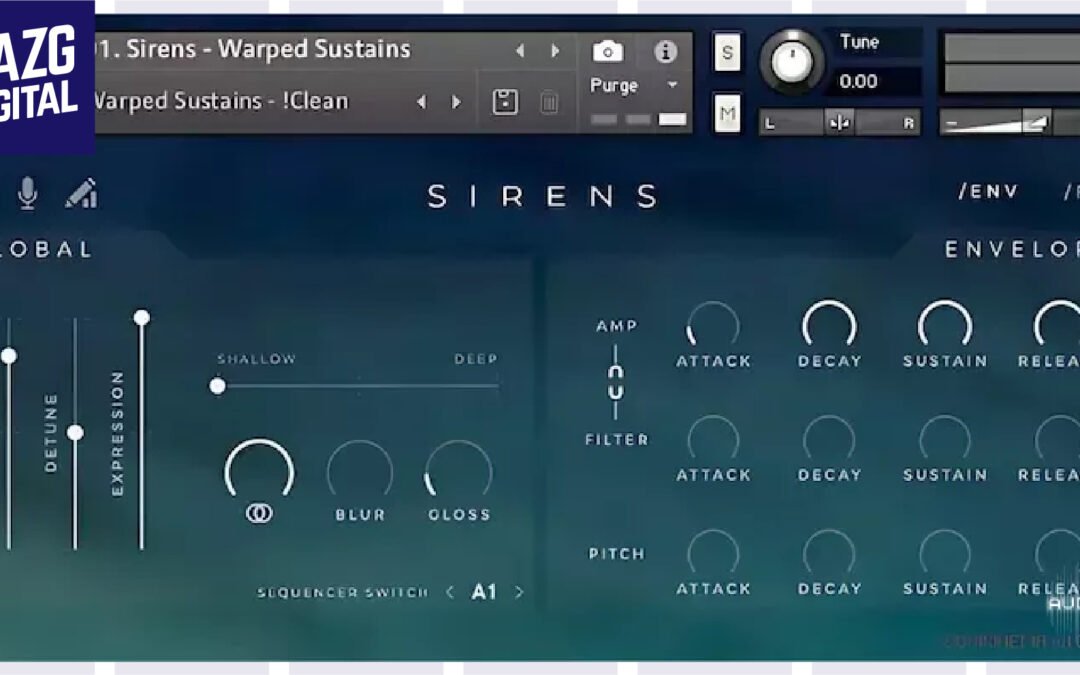Screen dimensions: 1080x675
Task: Click the instrument name Sirens - Warped Sustains
Action: (x=268, y=50)
